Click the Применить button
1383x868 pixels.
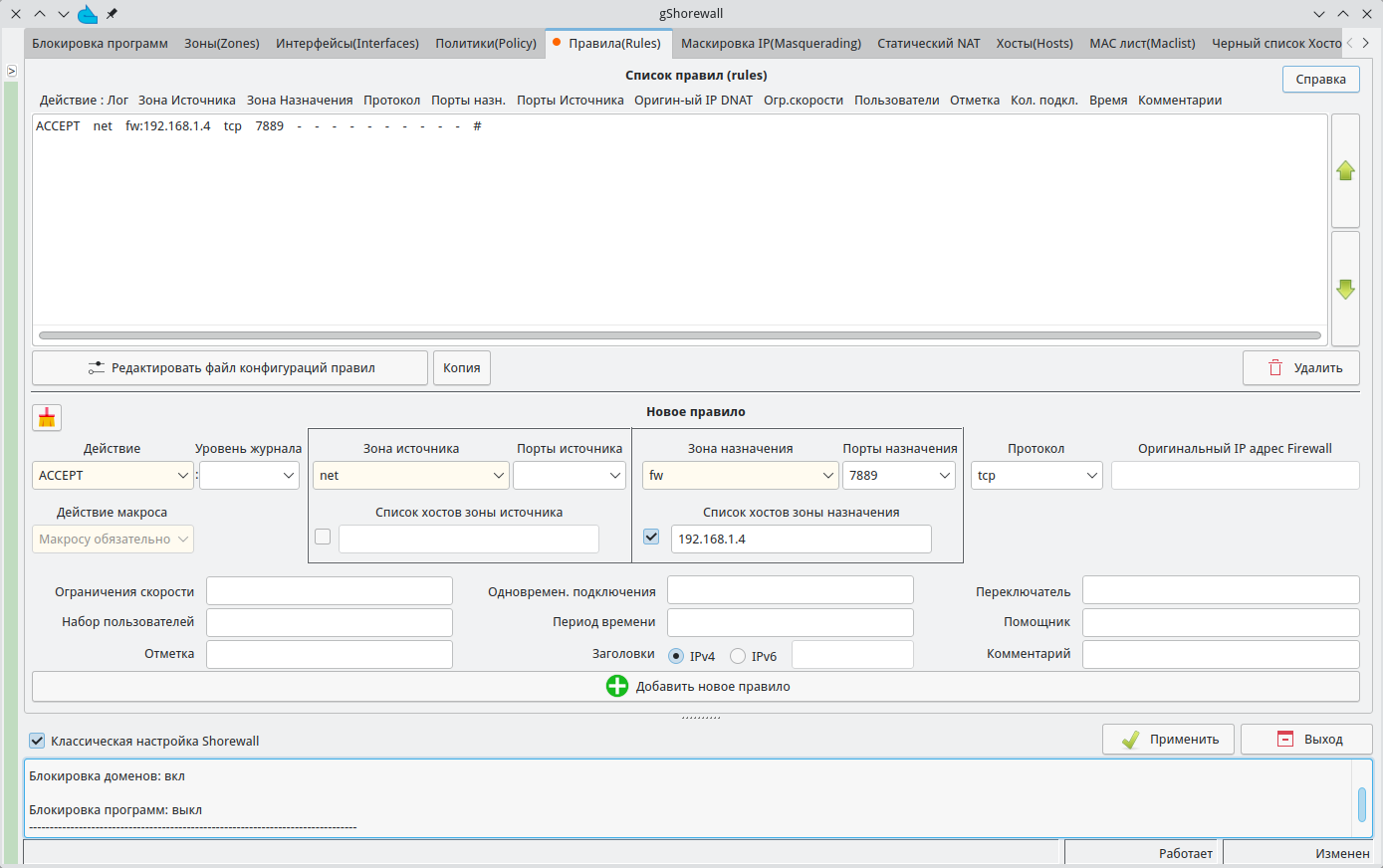pyautogui.click(x=1168, y=740)
